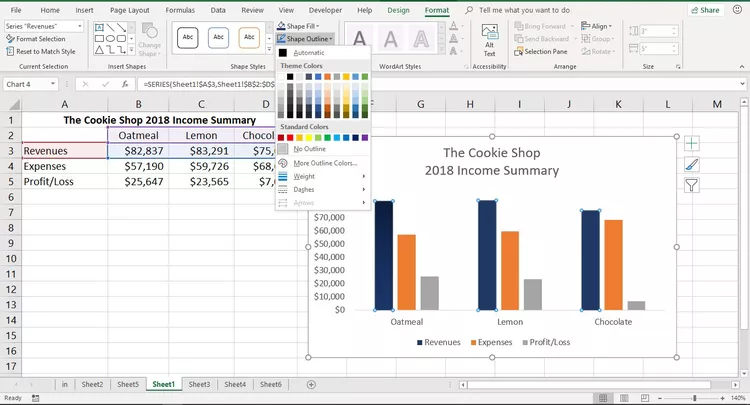Expand the Insert Shapes gallery

pos(132,49)
